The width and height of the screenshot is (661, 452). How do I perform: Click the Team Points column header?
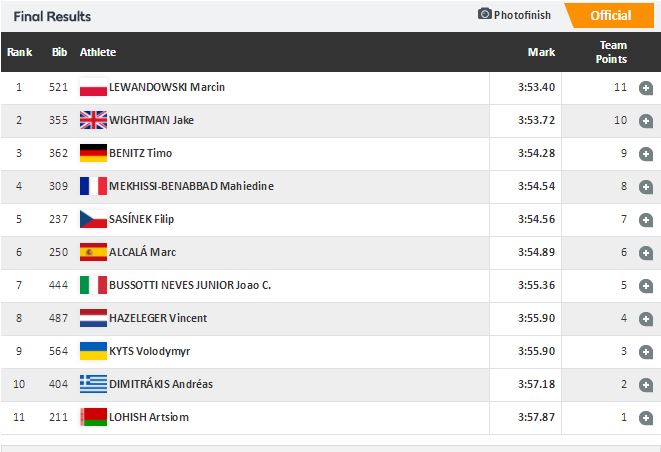pos(612,52)
